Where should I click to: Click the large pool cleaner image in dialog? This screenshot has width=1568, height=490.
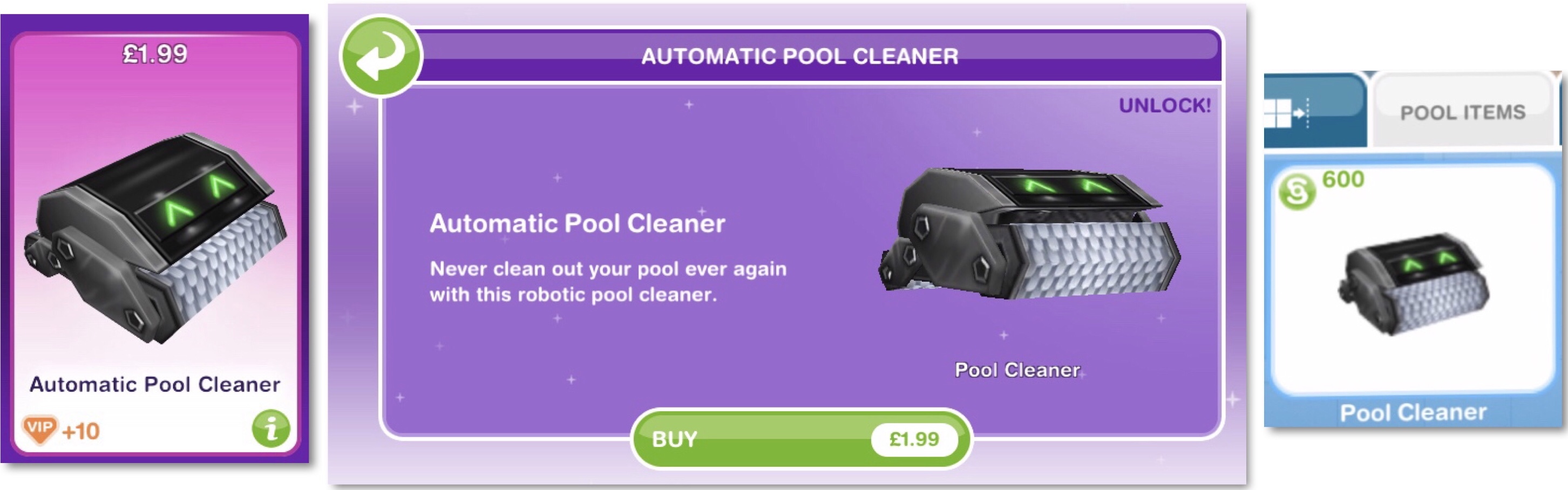coord(1029,234)
